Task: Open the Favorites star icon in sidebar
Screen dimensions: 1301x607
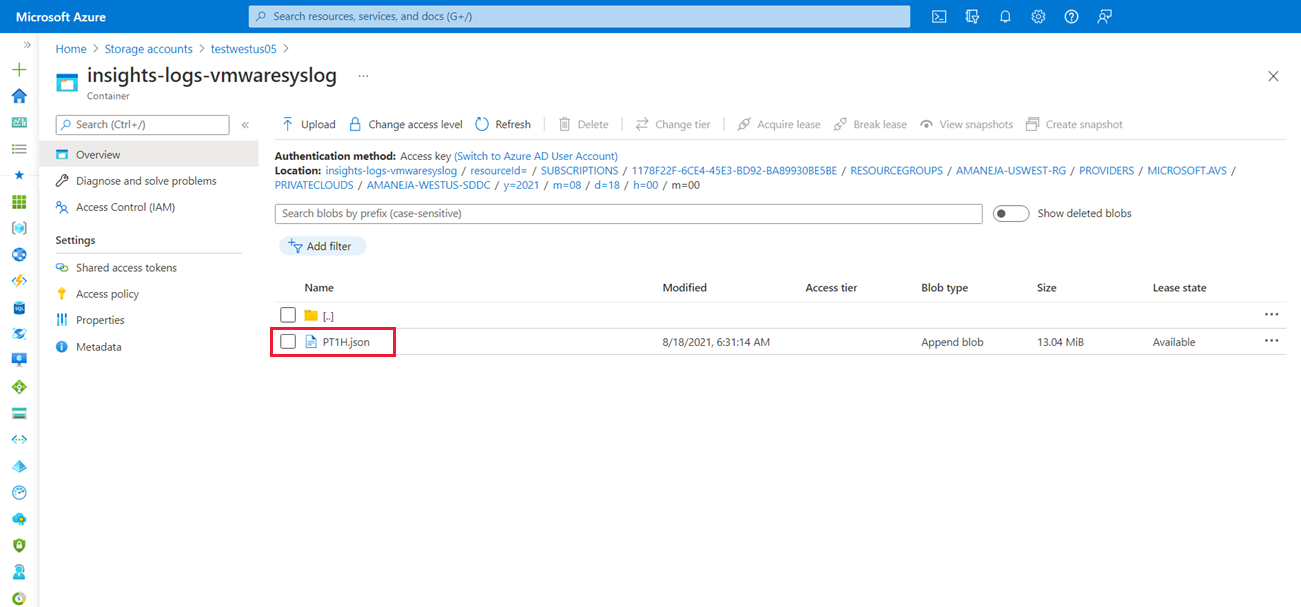Action: 19,175
